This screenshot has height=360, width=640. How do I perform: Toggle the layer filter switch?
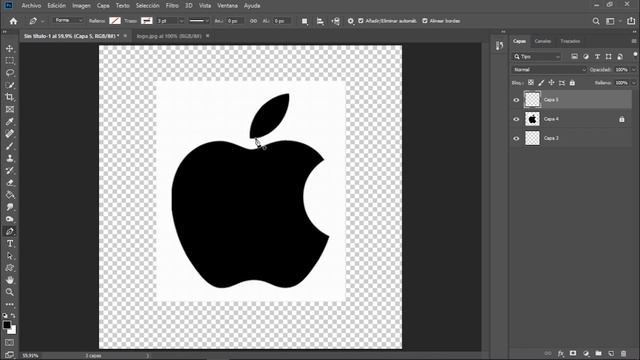tap(635, 55)
